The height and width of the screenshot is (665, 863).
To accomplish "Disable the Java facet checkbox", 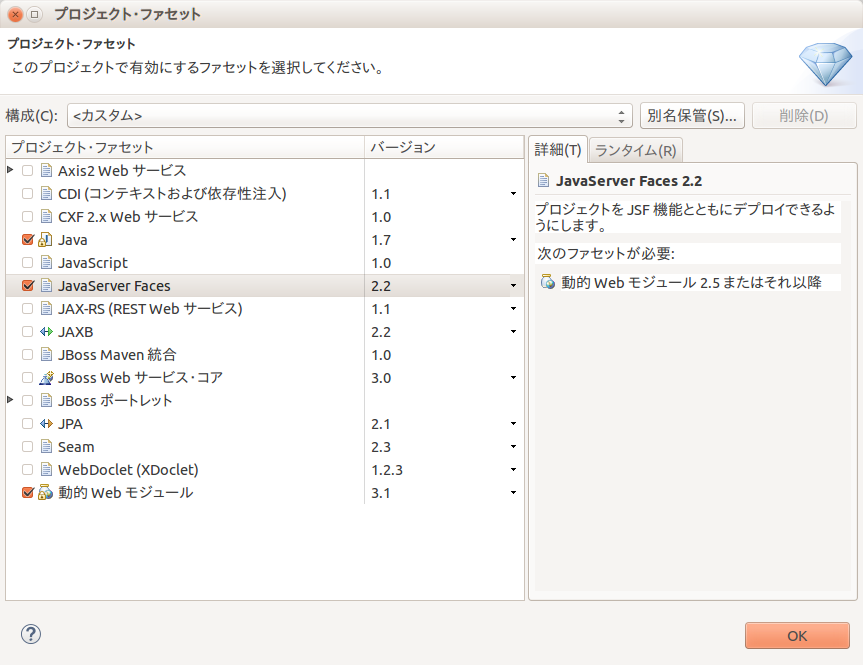I will [25, 240].
